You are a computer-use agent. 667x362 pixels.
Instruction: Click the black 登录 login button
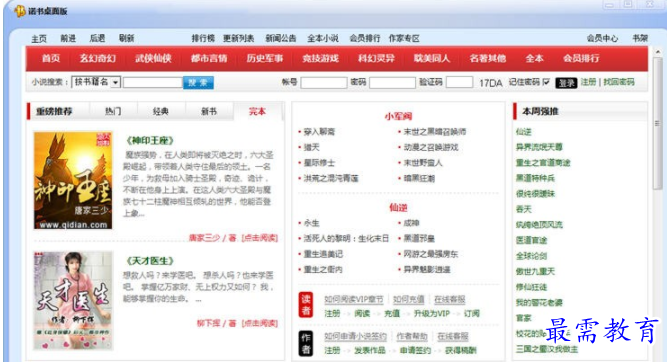(566, 83)
